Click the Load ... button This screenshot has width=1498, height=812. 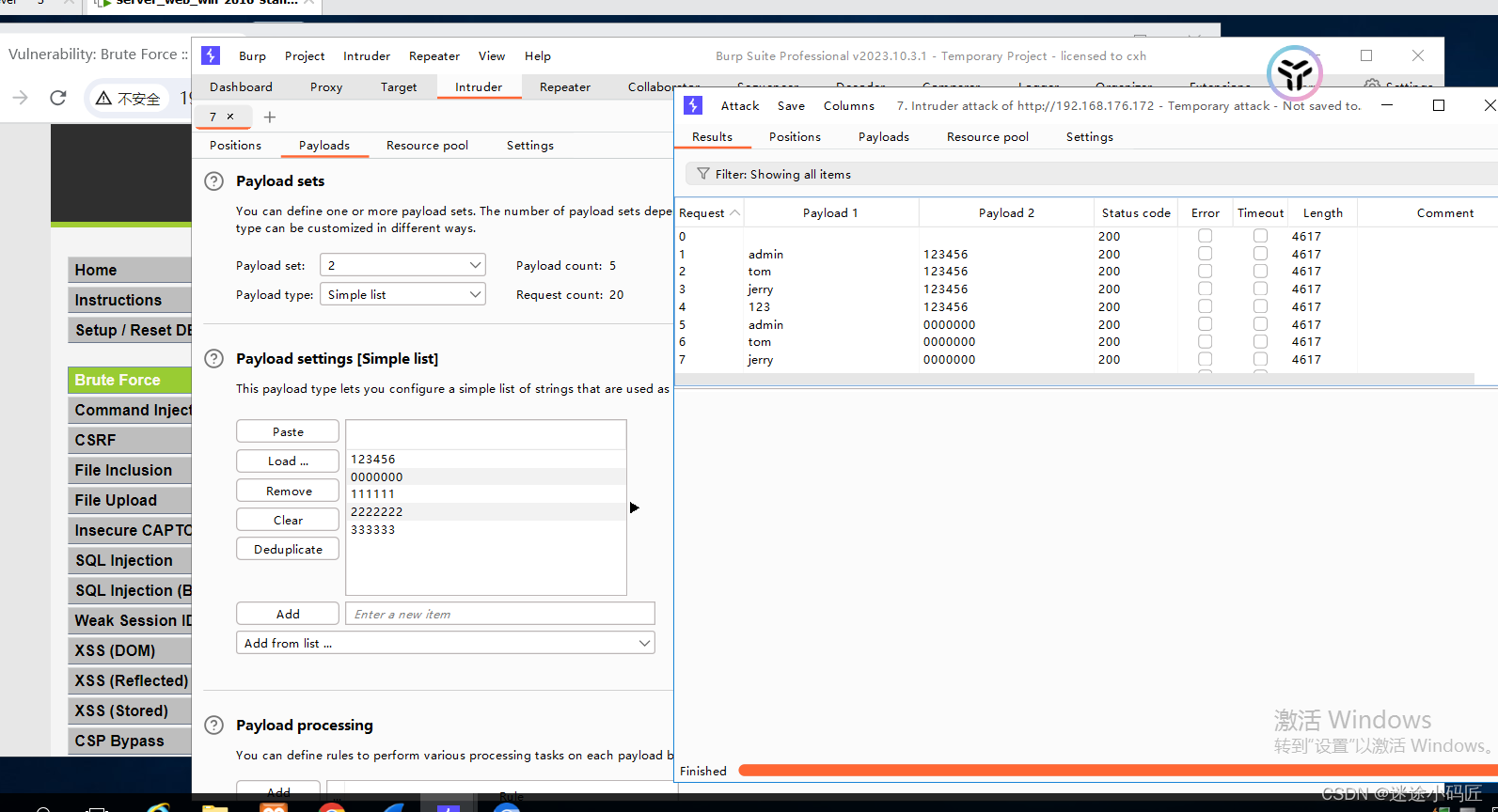point(288,461)
